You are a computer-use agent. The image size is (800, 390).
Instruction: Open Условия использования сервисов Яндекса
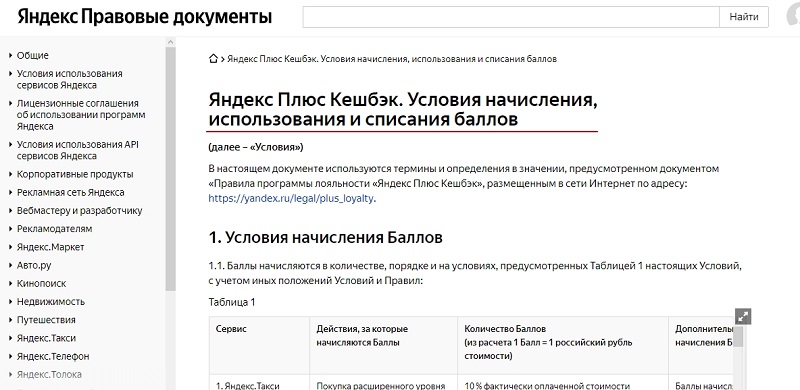pos(69,79)
